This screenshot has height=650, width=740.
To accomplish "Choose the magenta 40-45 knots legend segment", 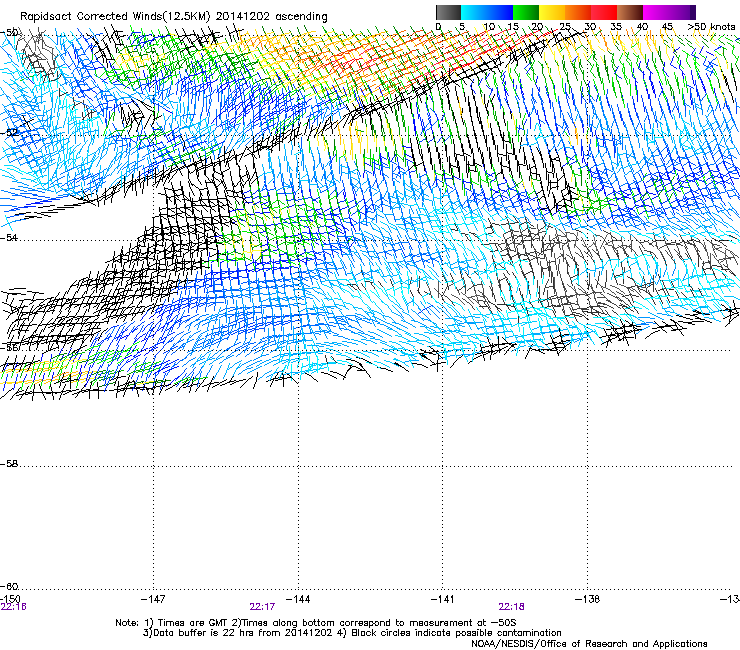I will (x=656, y=12).
